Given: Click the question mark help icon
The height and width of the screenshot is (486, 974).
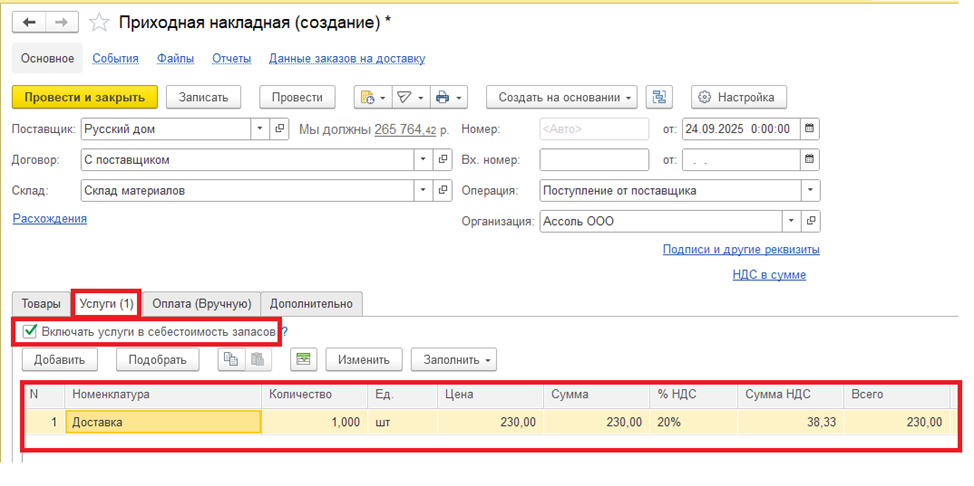Looking at the screenshot, I should click(285, 332).
